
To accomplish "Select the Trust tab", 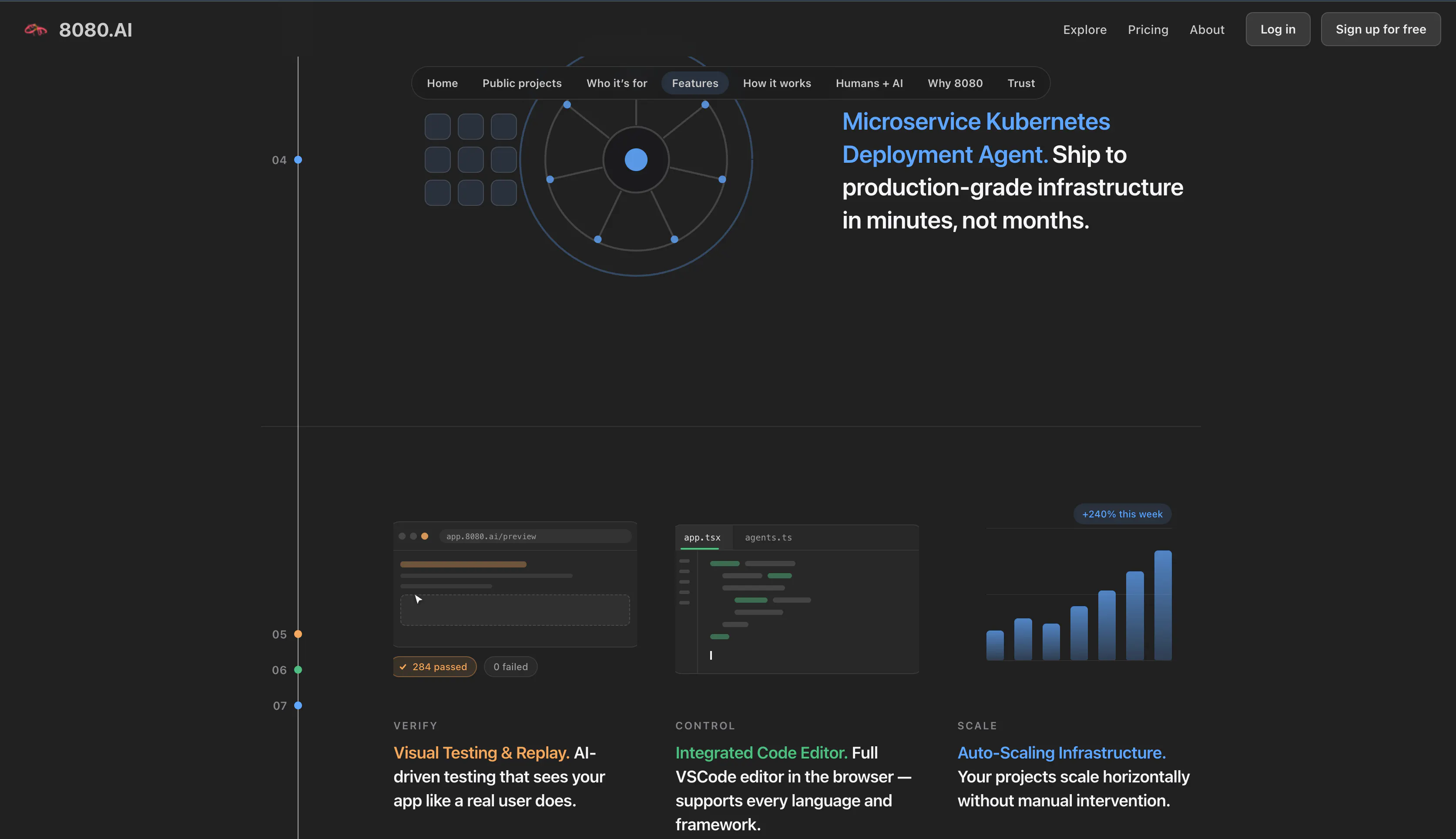I will click(x=1021, y=83).
